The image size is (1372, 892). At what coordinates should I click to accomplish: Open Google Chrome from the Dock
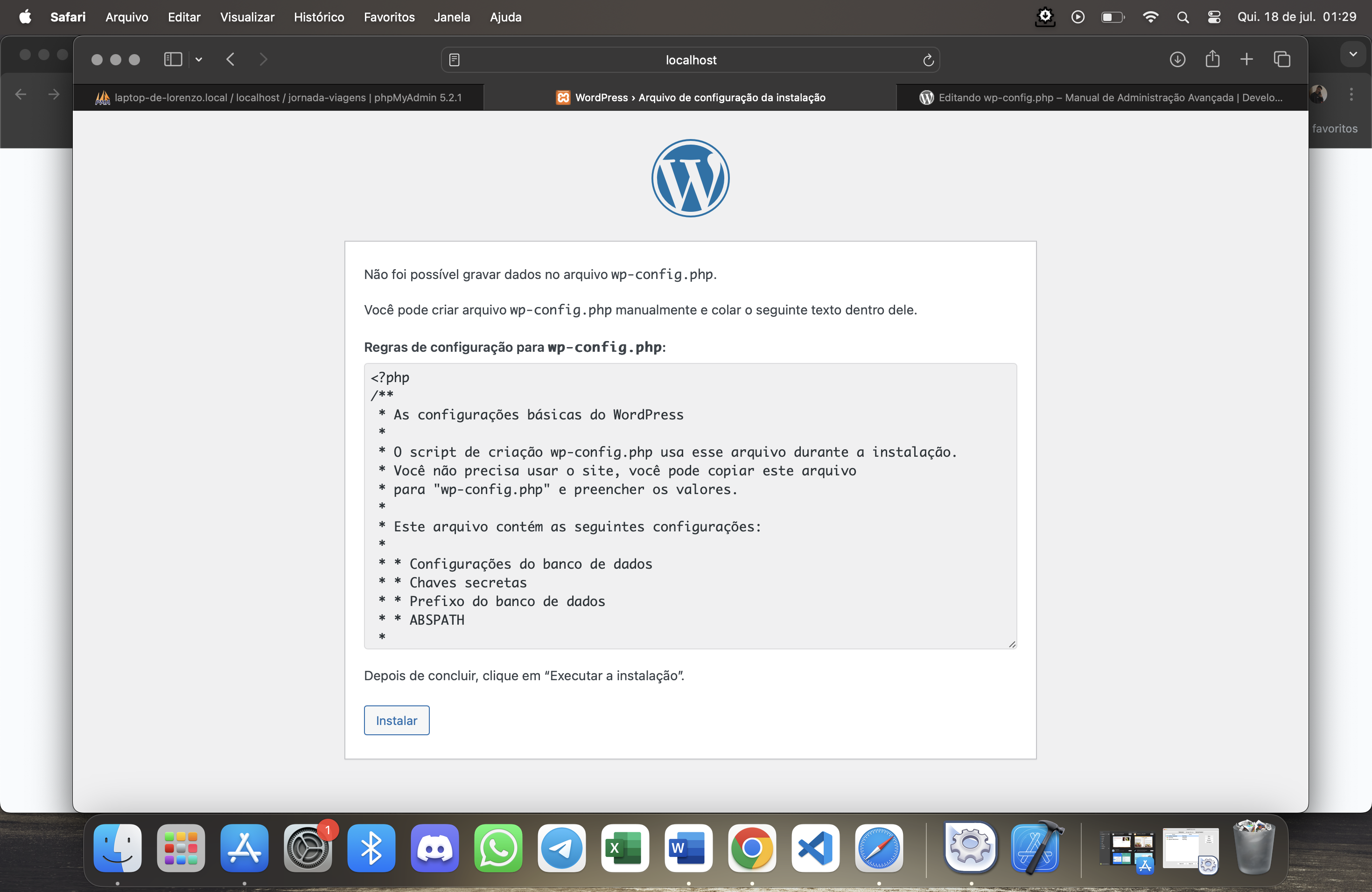click(752, 848)
